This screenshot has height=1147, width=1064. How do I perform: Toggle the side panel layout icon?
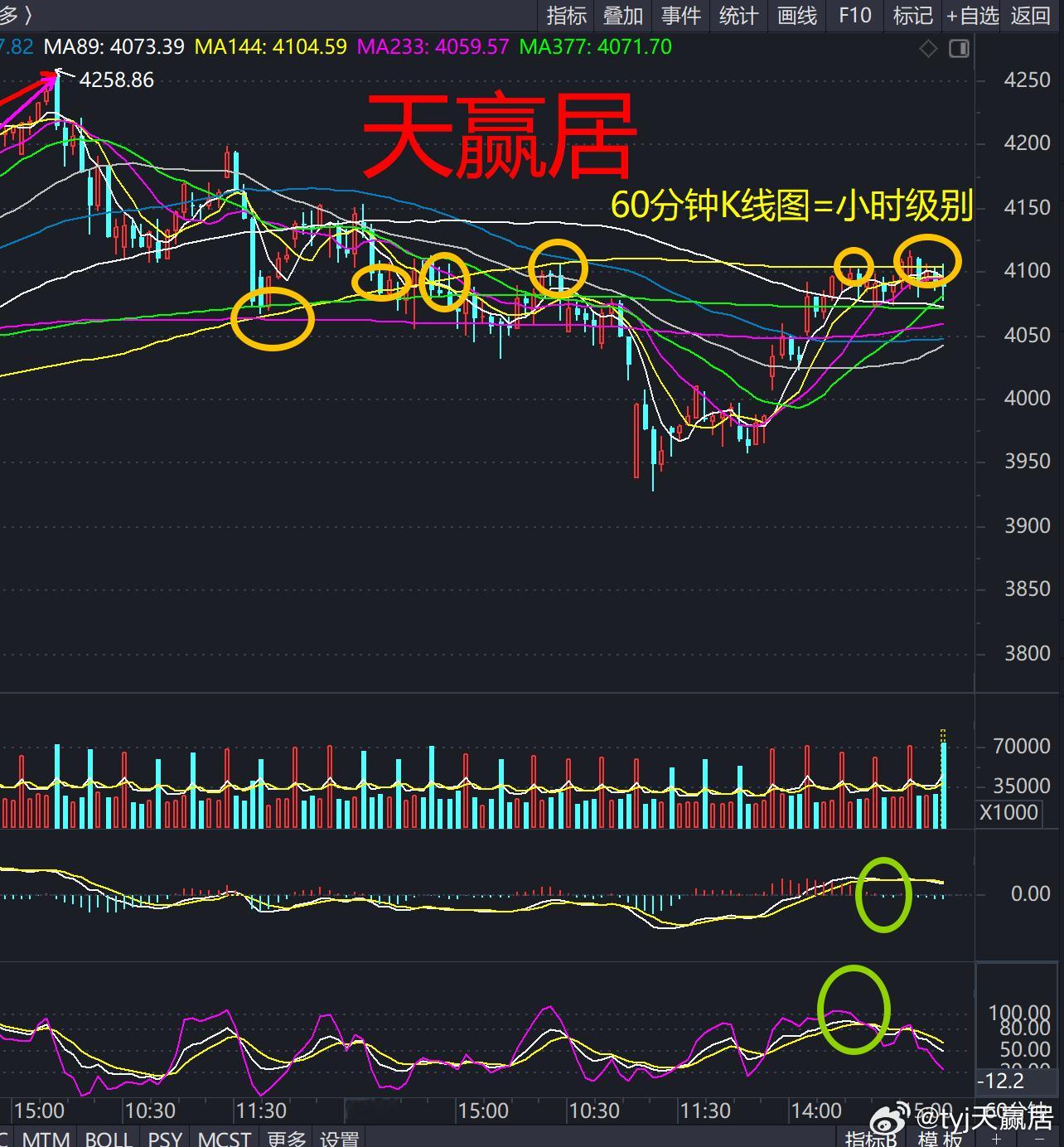[959, 49]
